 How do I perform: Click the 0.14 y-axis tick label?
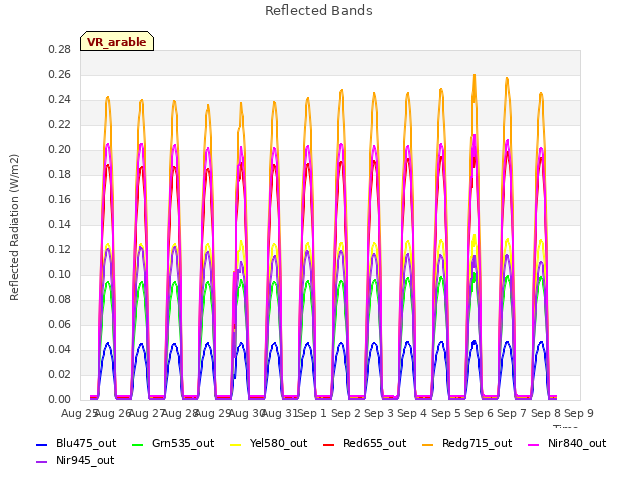[60, 224]
